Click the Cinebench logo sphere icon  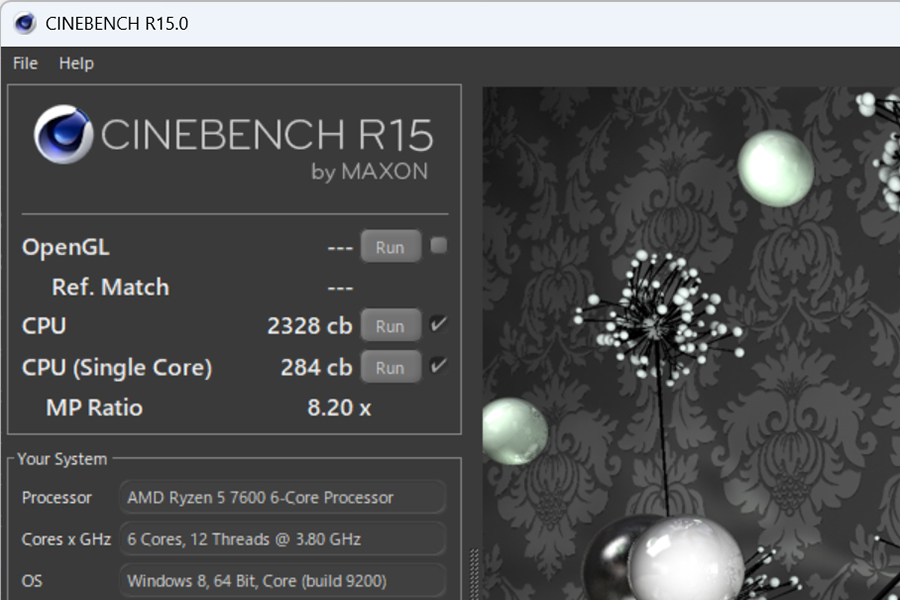[x=63, y=134]
